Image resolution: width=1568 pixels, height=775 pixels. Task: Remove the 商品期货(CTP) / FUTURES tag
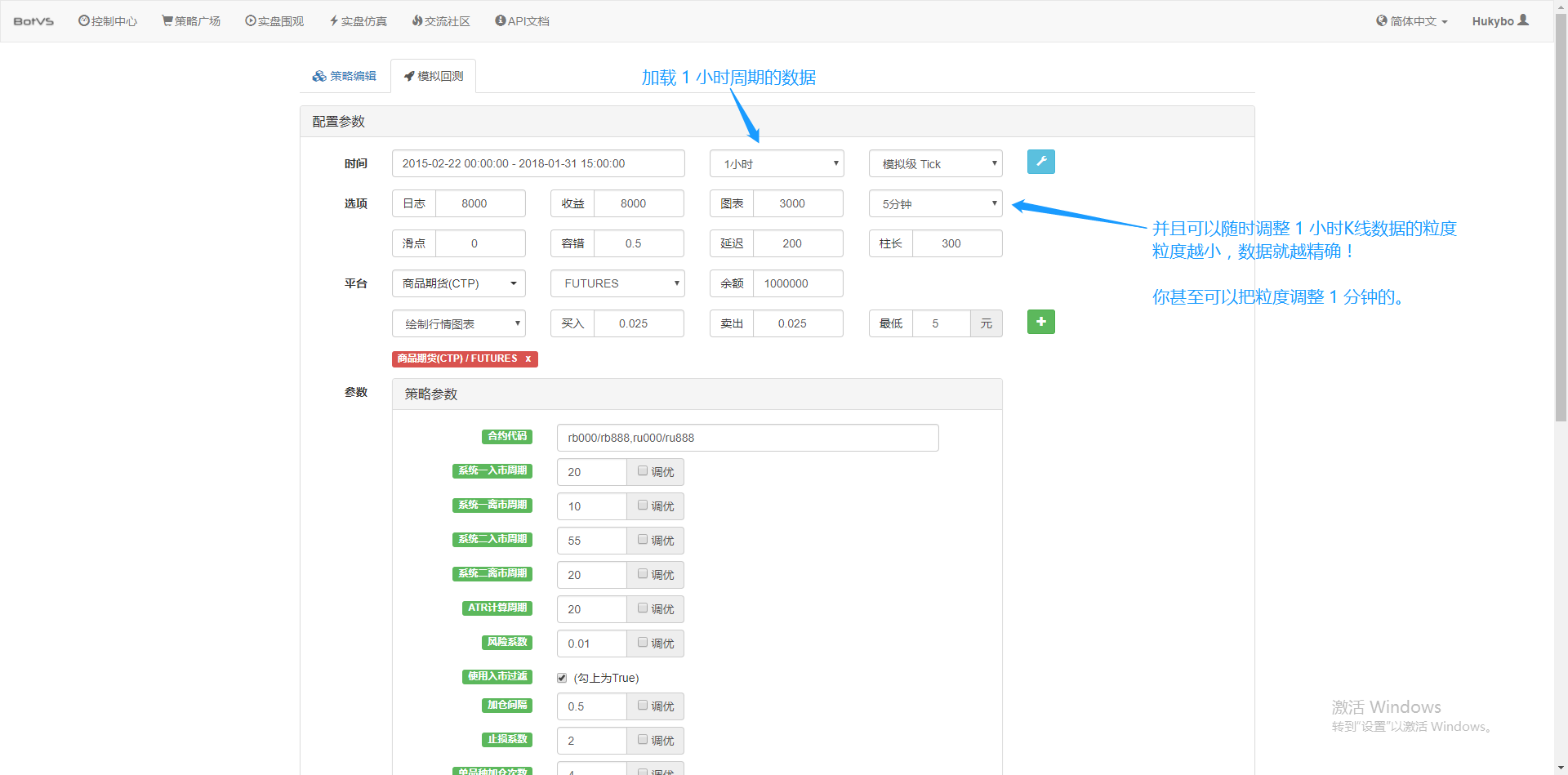click(528, 359)
